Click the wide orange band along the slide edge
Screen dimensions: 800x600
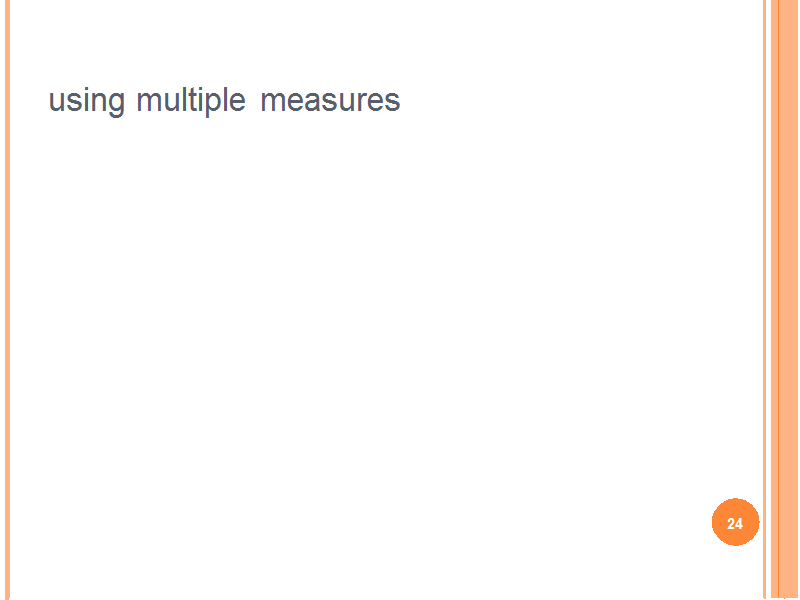(785, 300)
